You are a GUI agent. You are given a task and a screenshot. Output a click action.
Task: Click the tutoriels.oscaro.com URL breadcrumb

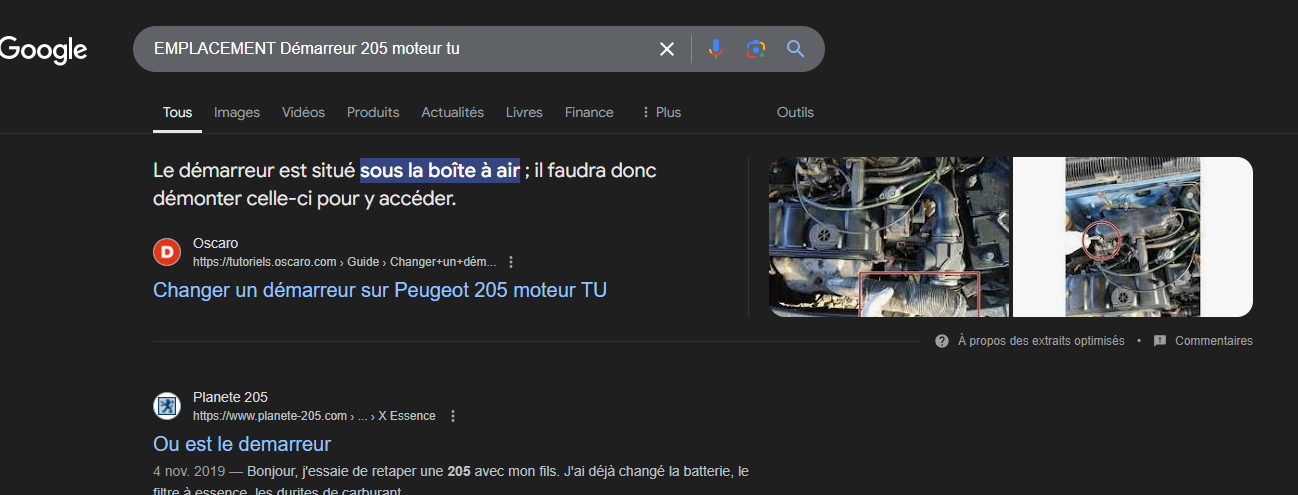pyautogui.click(x=345, y=262)
